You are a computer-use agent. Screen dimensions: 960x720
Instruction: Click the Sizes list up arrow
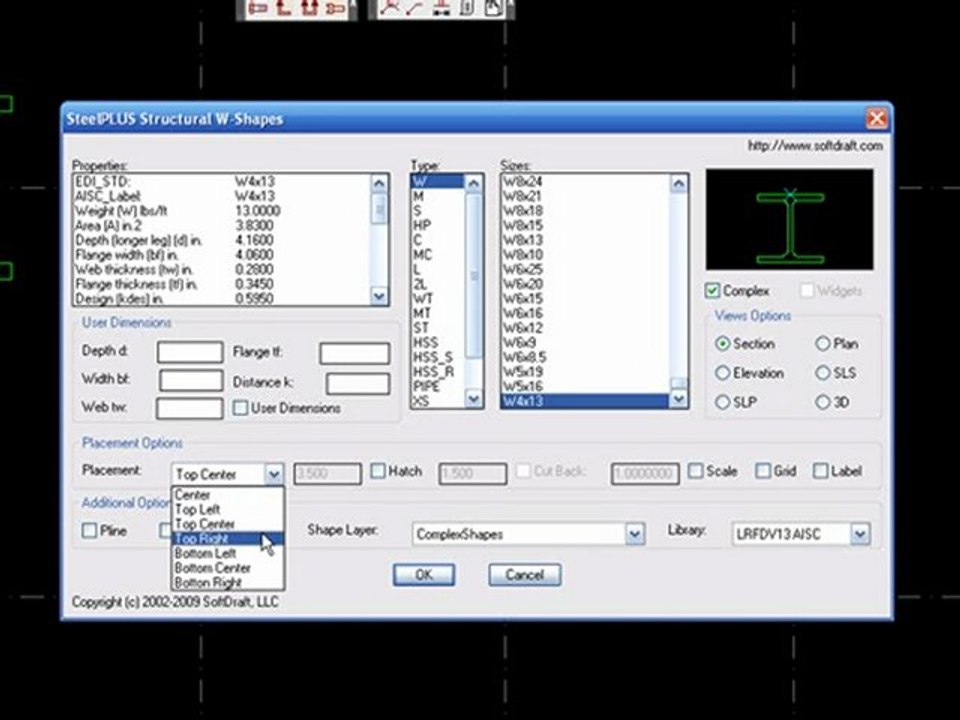tap(678, 183)
